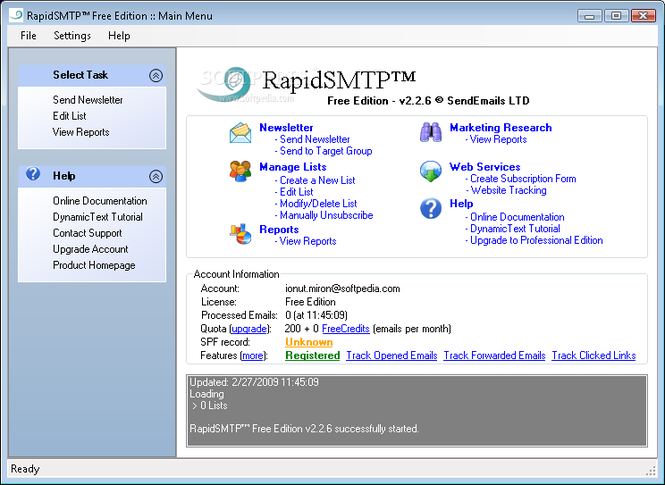Image resolution: width=665 pixels, height=485 pixels.
Task: Click Create a New List link
Action: point(317,180)
